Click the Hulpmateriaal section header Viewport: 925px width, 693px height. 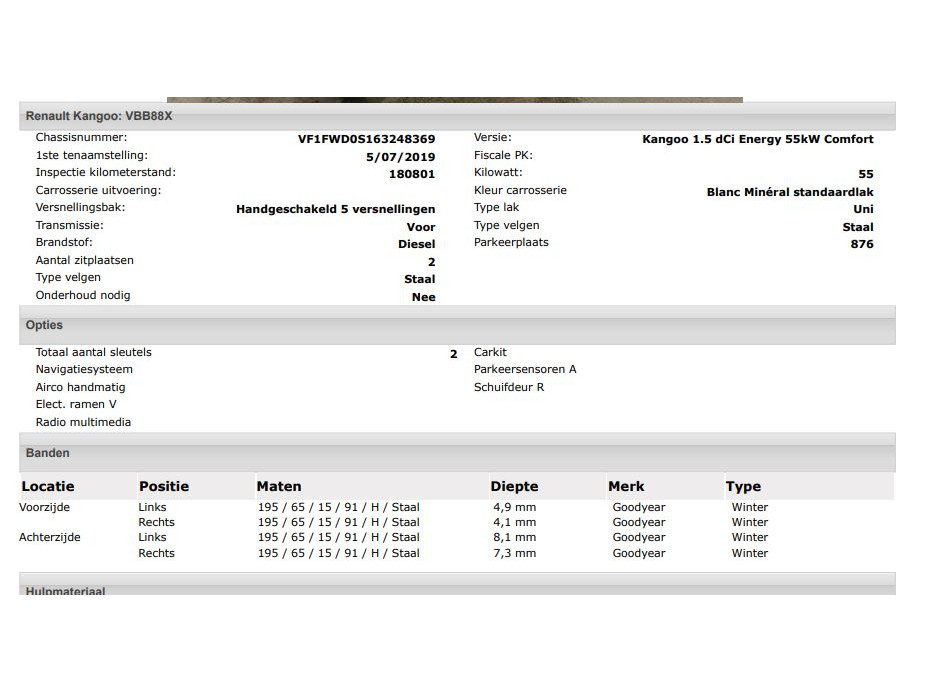click(65, 591)
